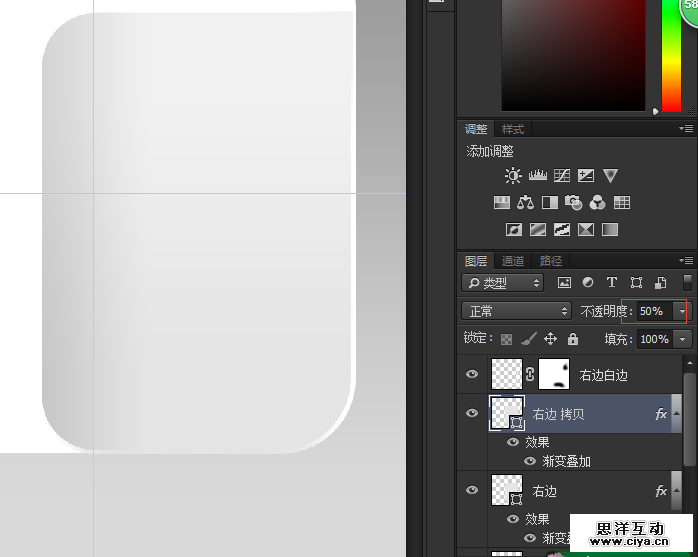Click the Color Balance scales icon
The image size is (698, 557).
526,202
